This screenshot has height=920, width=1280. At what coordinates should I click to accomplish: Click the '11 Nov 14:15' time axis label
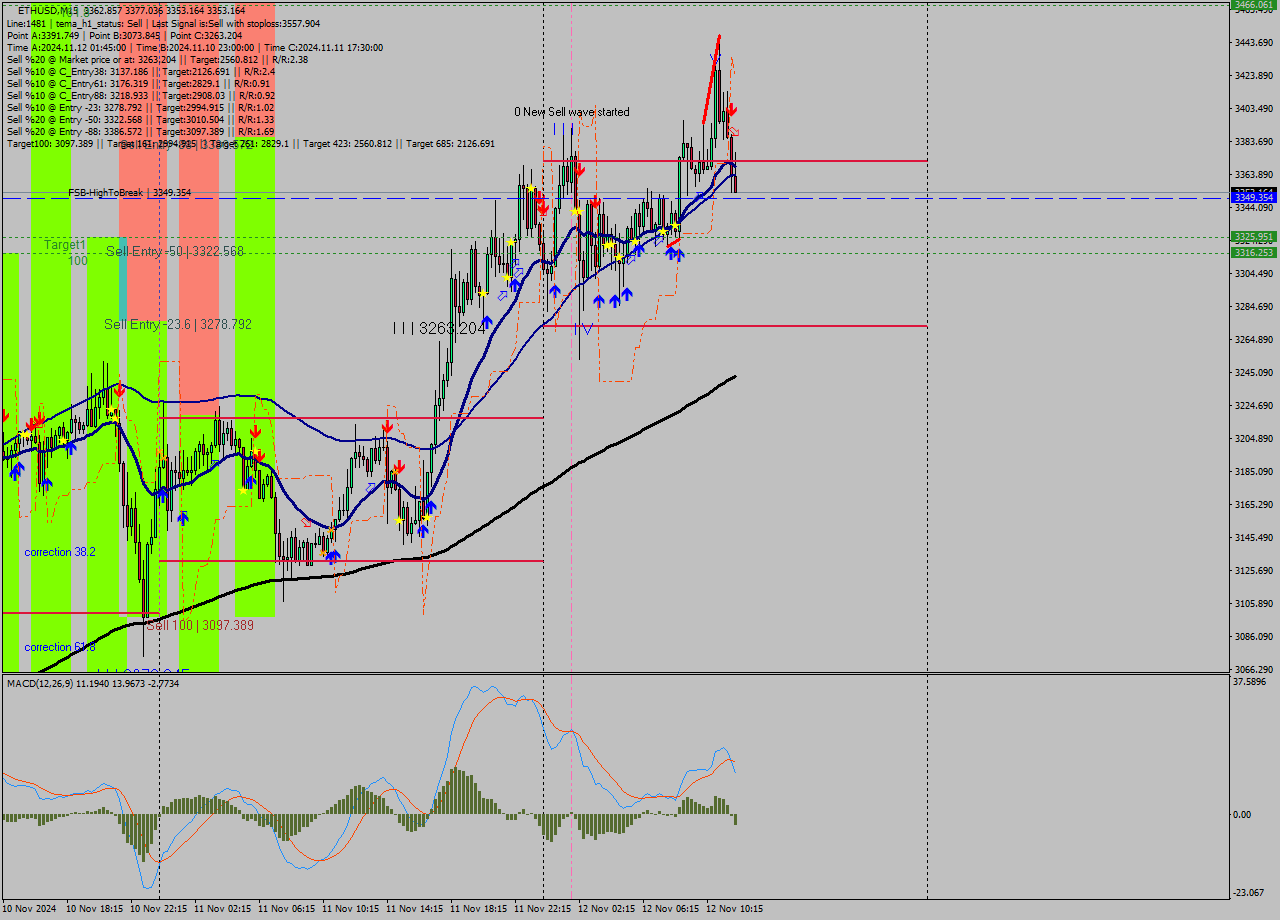click(415, 909)
